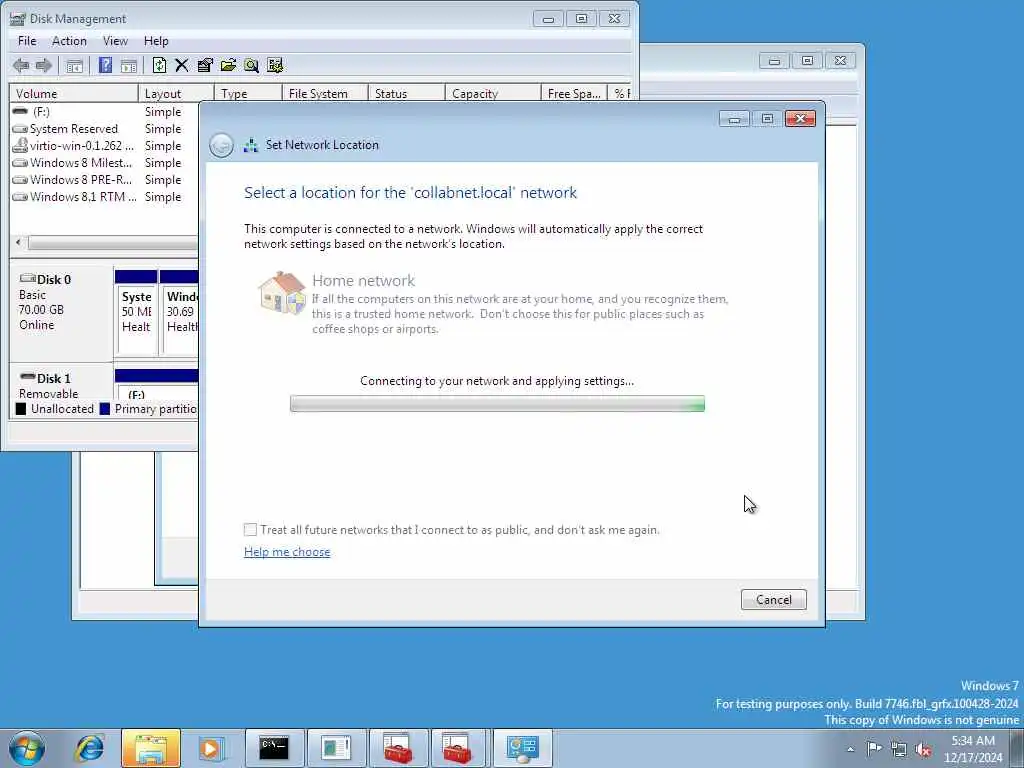Click the Forward arrow in Disk Management toolbar
Image resolution: width=1024 pixels, height=768 pixels.
(44, 65)
